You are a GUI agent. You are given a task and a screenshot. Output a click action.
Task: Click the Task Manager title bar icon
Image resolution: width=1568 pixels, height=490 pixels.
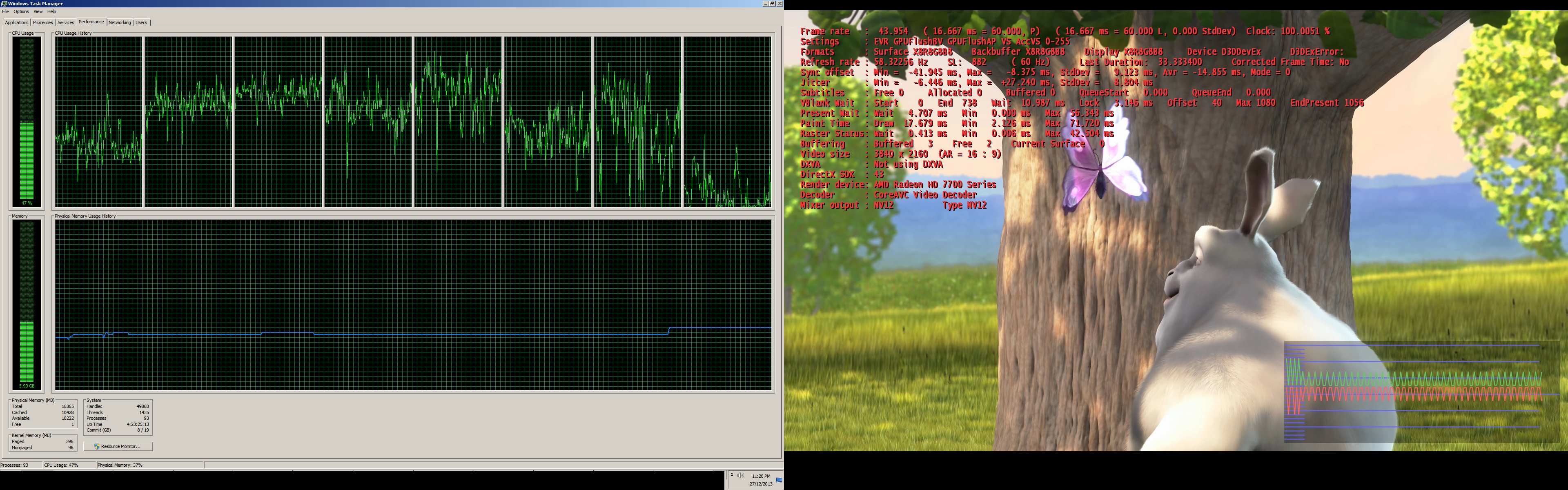(x=4, y=4)
